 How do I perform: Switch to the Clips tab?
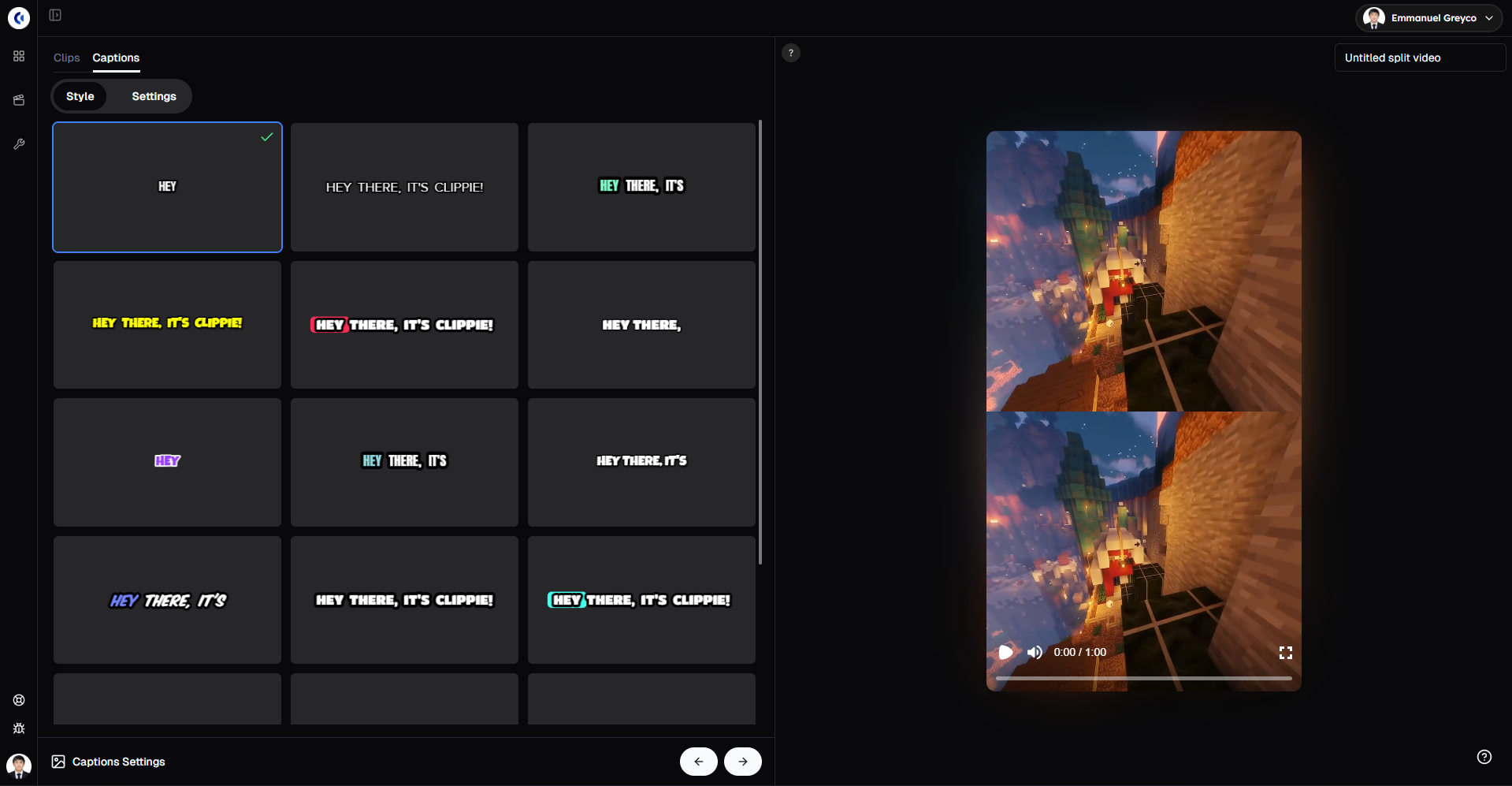click(67, 58)
